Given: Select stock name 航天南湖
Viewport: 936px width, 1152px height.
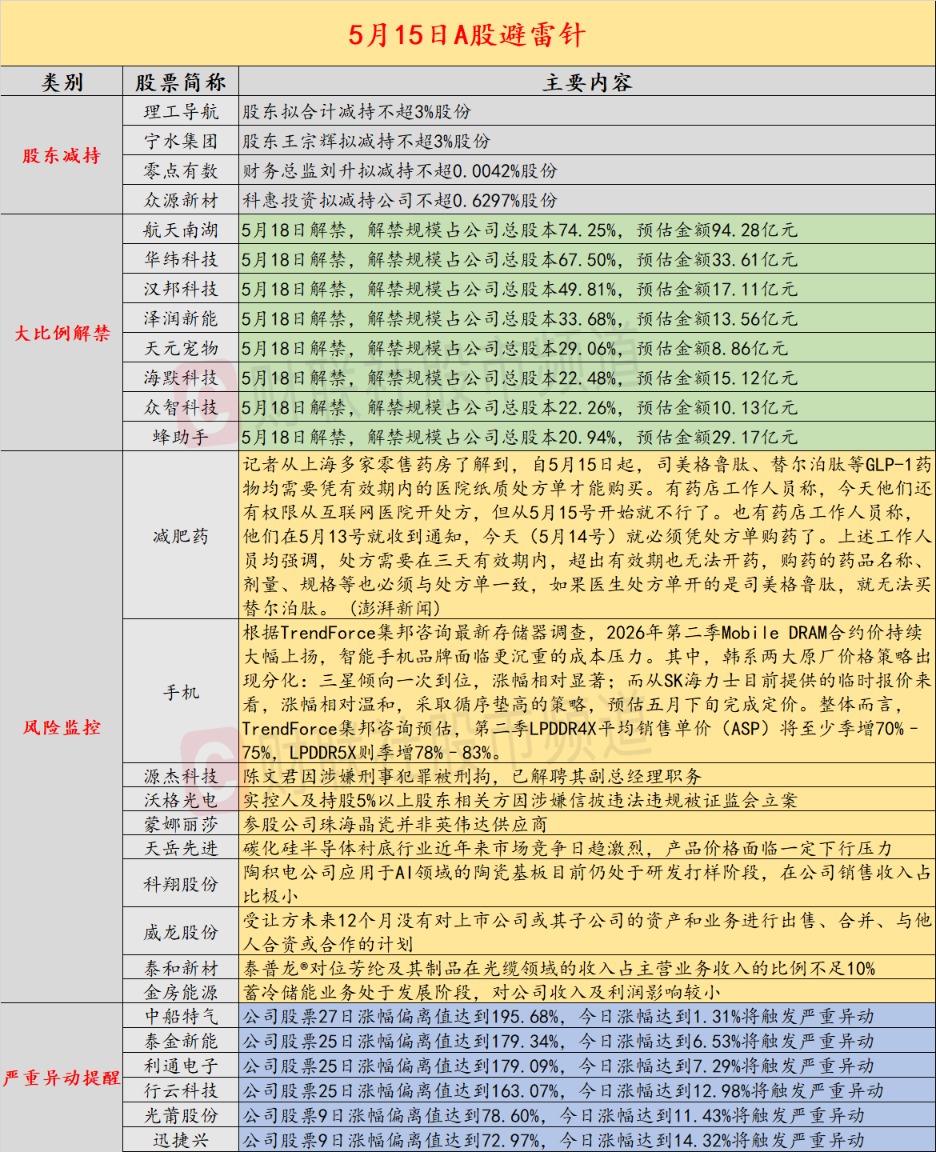Looking at the screenshot, I should tap(181, 230).
